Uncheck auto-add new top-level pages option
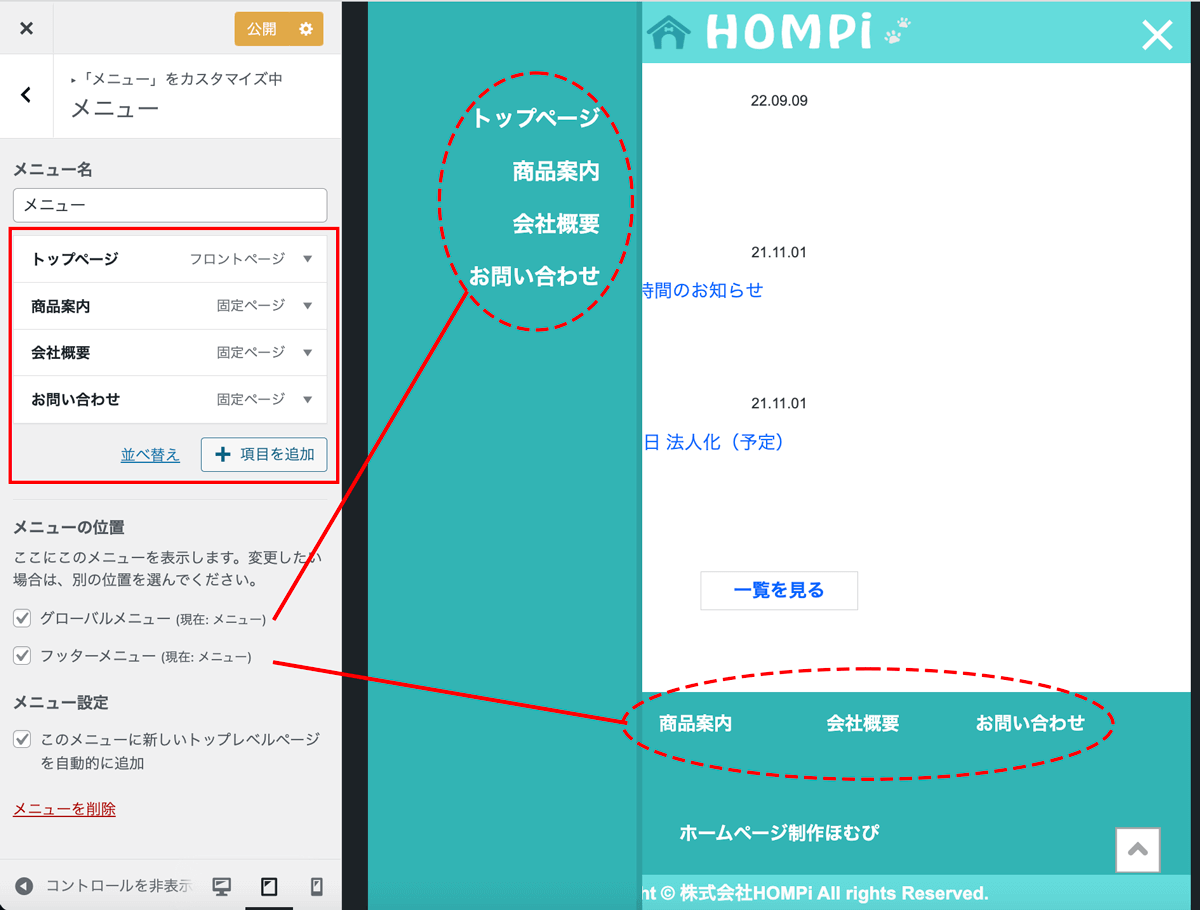 click(x=22, y=740)
